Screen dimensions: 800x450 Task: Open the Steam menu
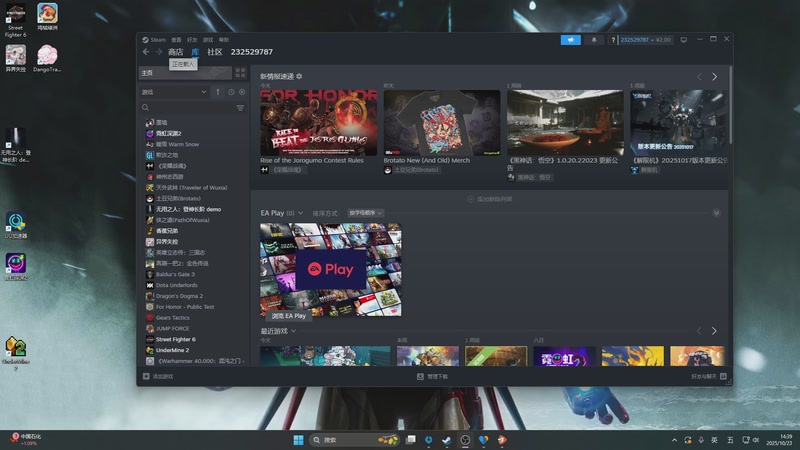[x=158, y=40]
